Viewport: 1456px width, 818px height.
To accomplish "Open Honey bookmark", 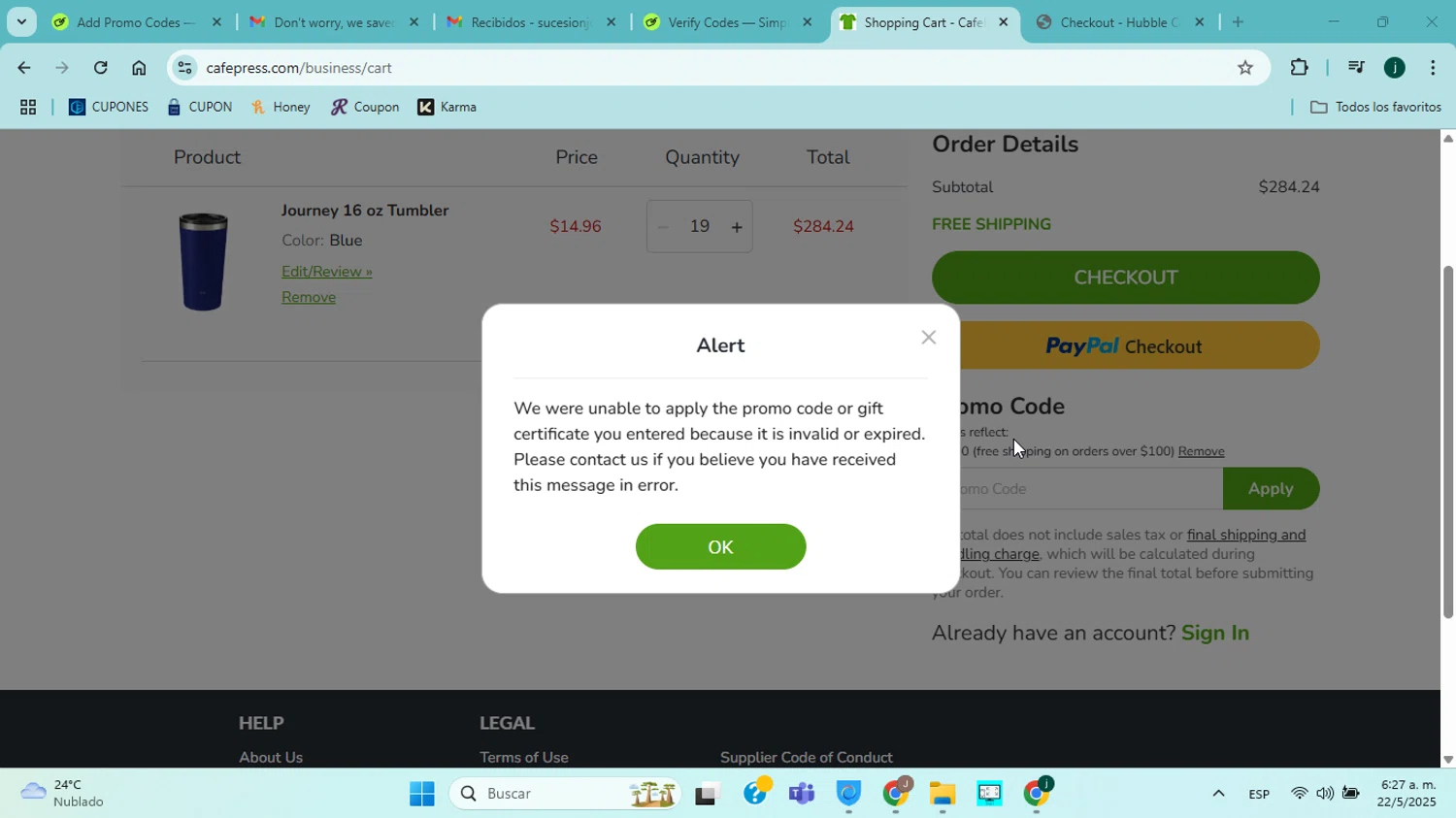I will pos(281,108).
